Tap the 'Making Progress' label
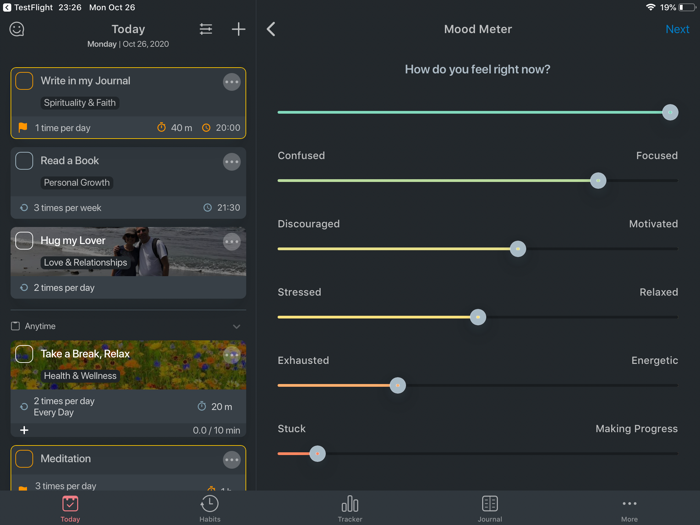Viewport: 700px width, 525px height. tap(636, 429)
